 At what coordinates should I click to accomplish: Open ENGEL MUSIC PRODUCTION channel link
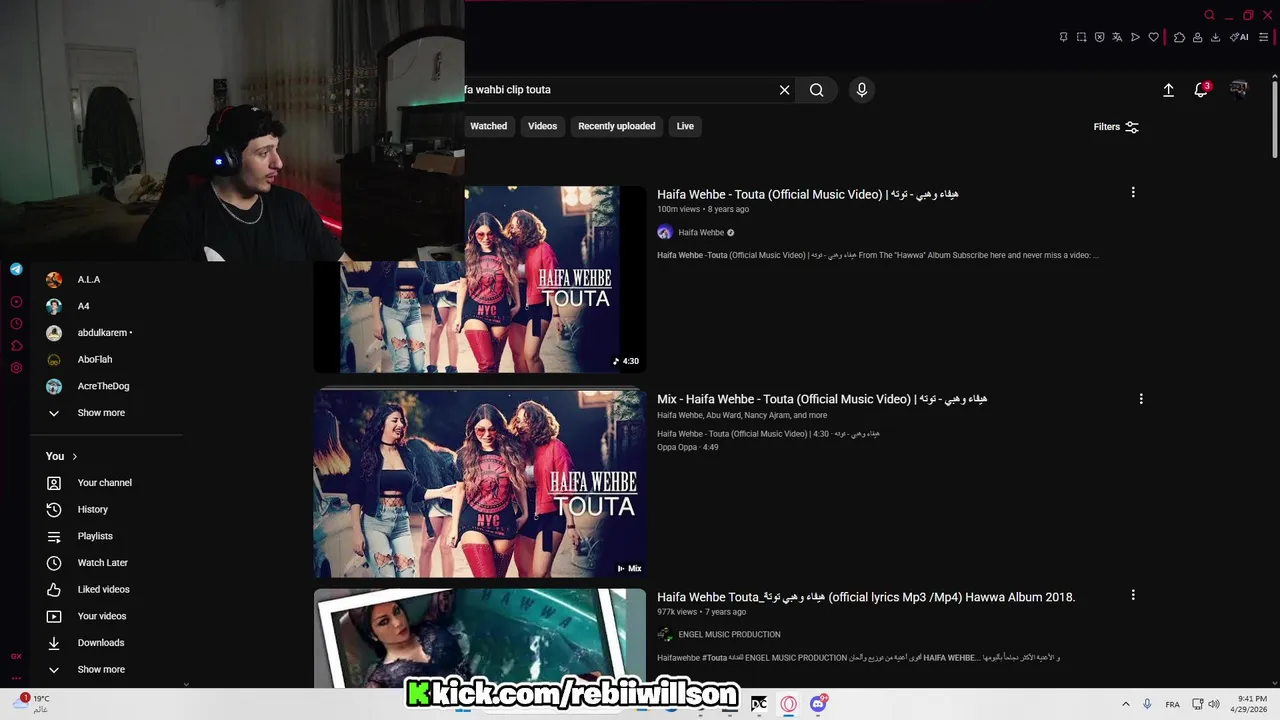729,635
